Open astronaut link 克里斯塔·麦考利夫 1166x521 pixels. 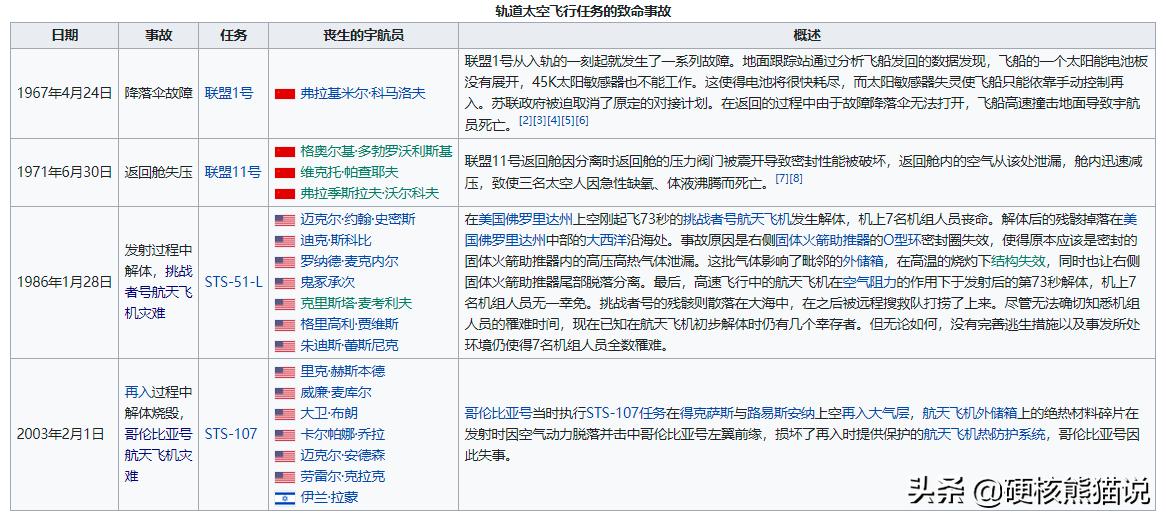(355, 304)
